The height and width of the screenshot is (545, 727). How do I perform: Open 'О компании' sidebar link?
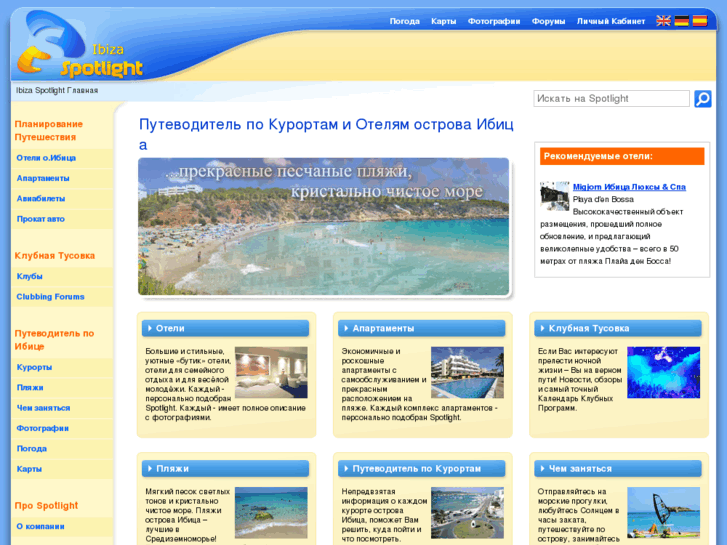(x=62, y=527)
